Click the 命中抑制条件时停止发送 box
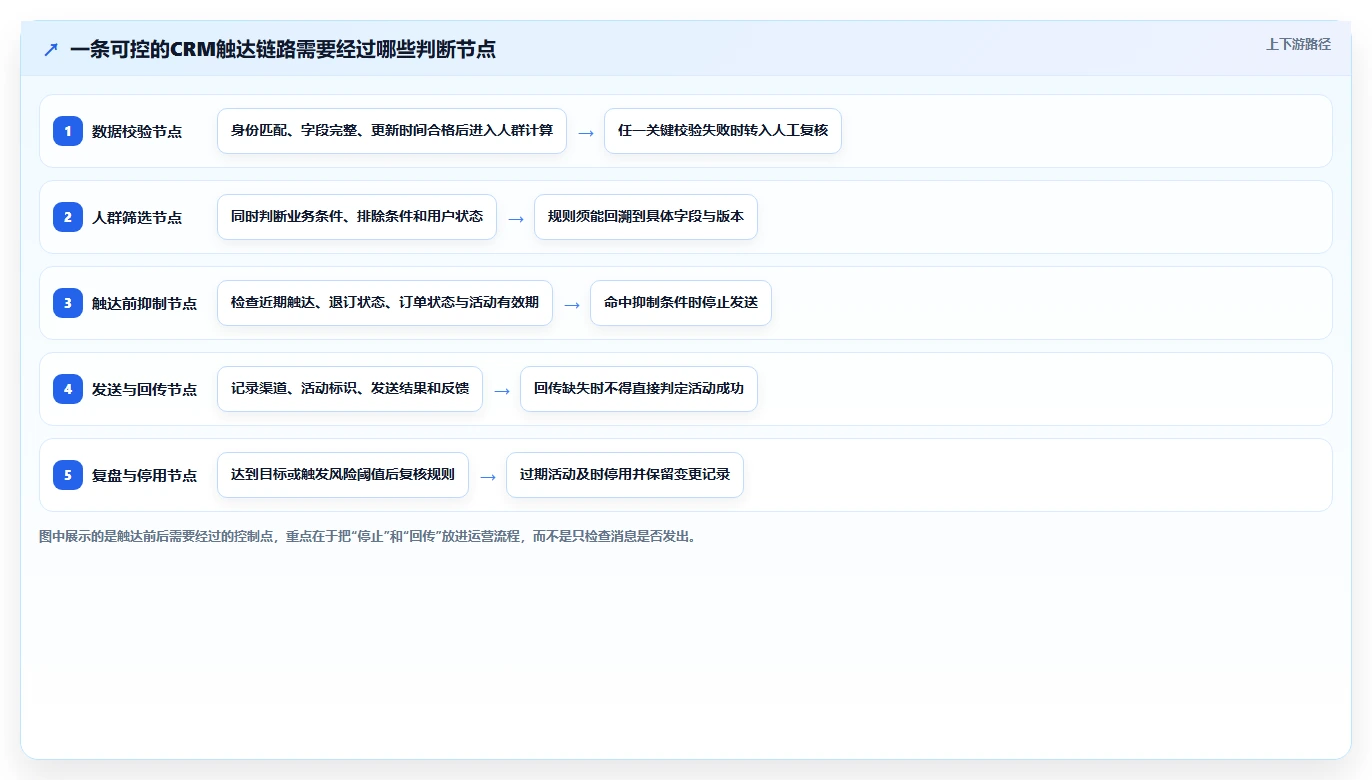 [x=681, y=303]
